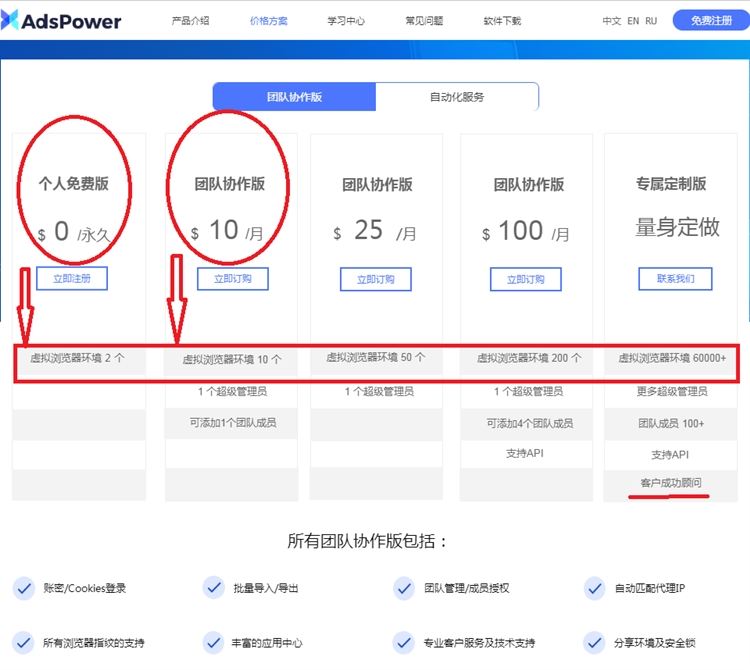Click the 团队管理/成员授权 checkmark icon
The image size is (750, 670).
coord(404,588)
